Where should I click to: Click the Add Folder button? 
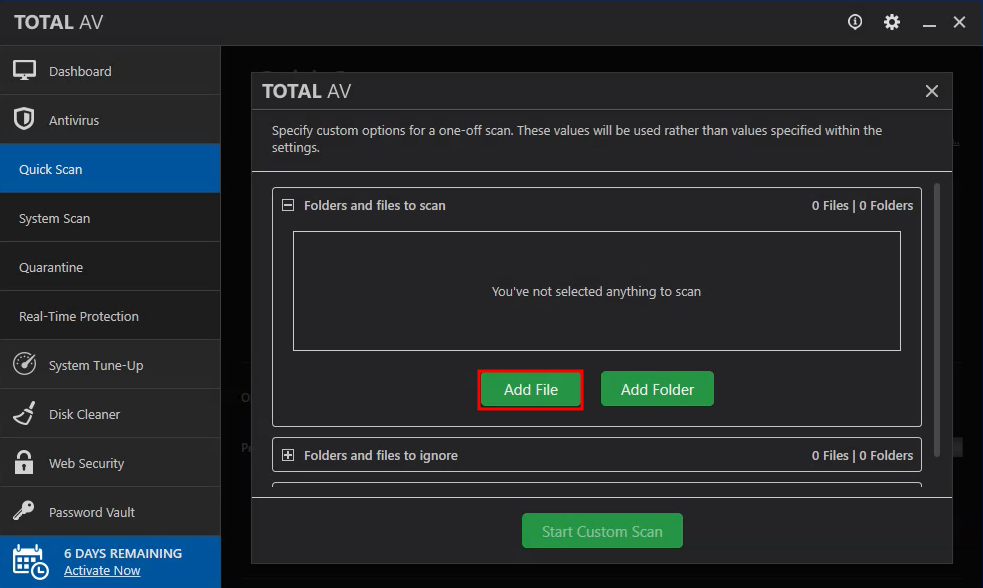pyautogui.click(x=657, y=389)
